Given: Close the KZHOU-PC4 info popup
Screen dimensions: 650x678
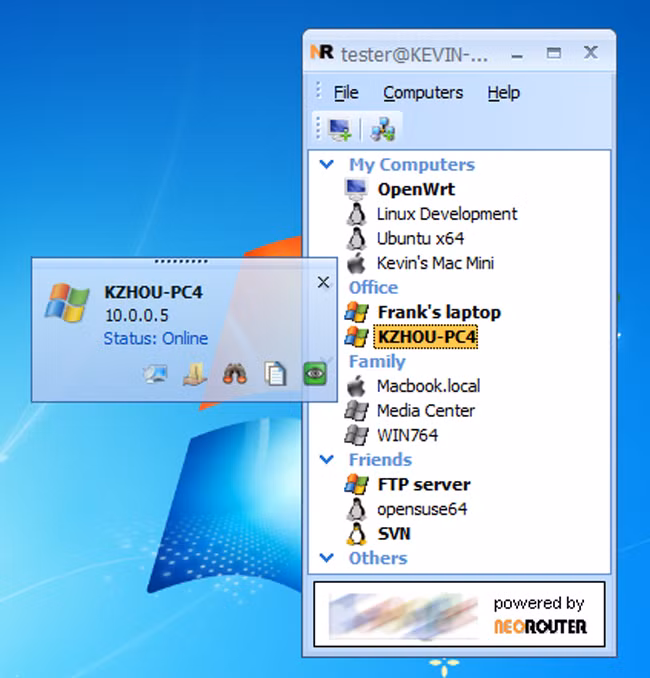Looking at the screenshot, I should [x=323, y=283].
